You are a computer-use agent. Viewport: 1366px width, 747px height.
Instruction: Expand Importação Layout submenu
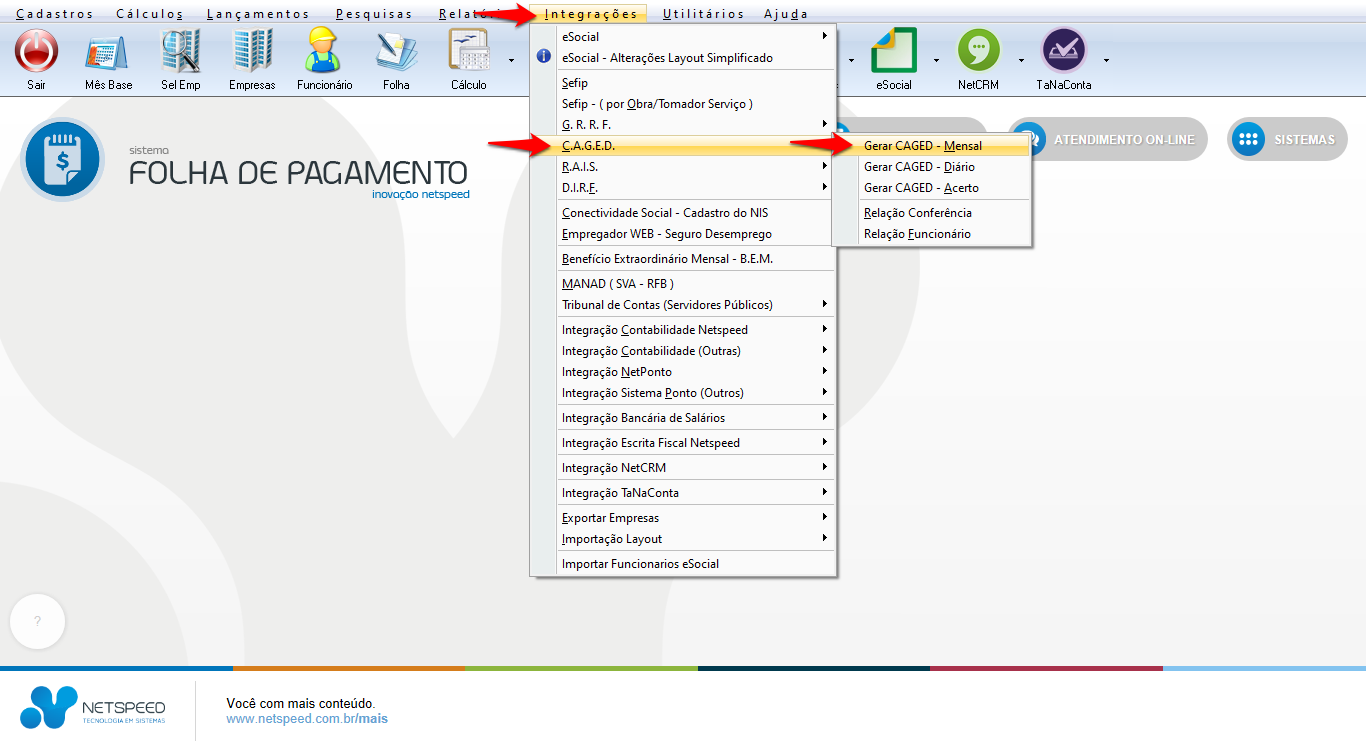683,539
